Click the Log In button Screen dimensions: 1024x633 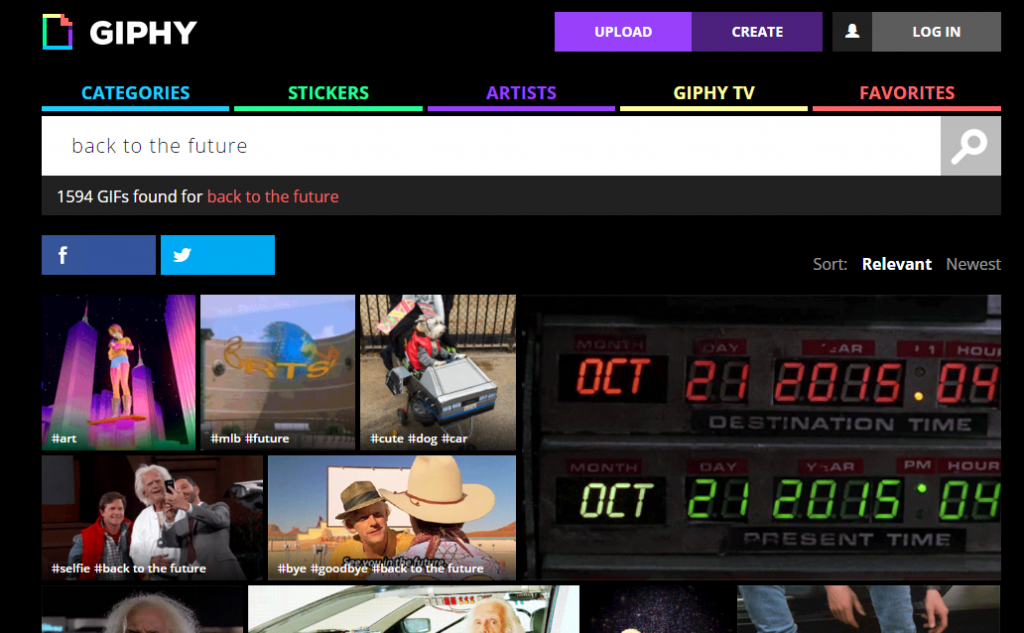(936, 31)
